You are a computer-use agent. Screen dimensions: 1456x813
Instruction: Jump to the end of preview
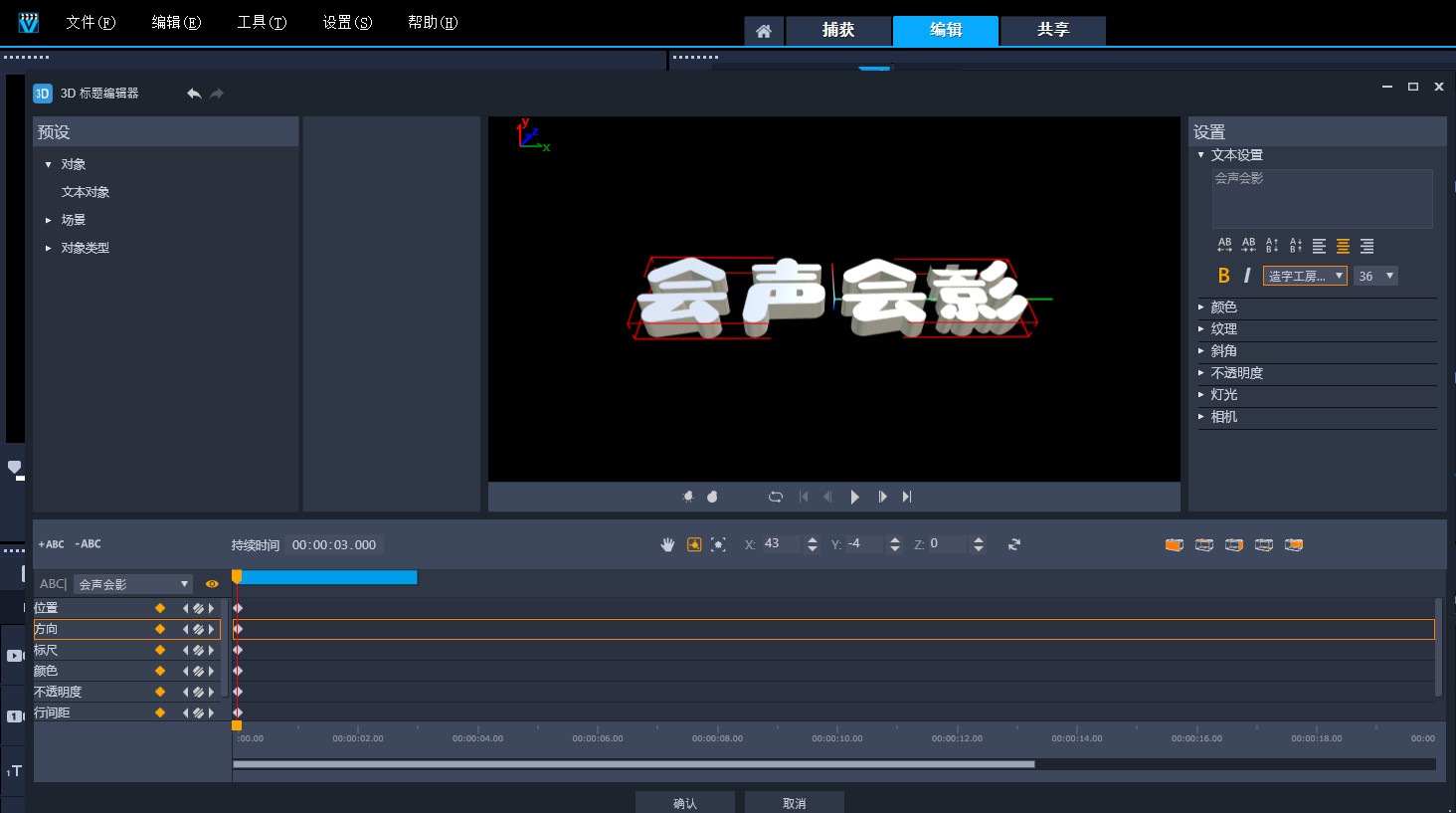(x=907, y=497)
